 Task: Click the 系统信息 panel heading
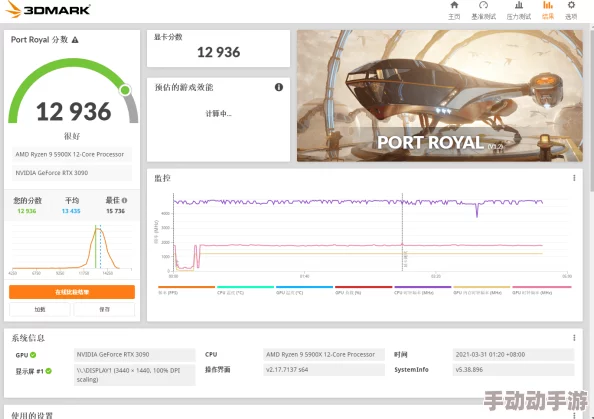(x=28, y=338)
